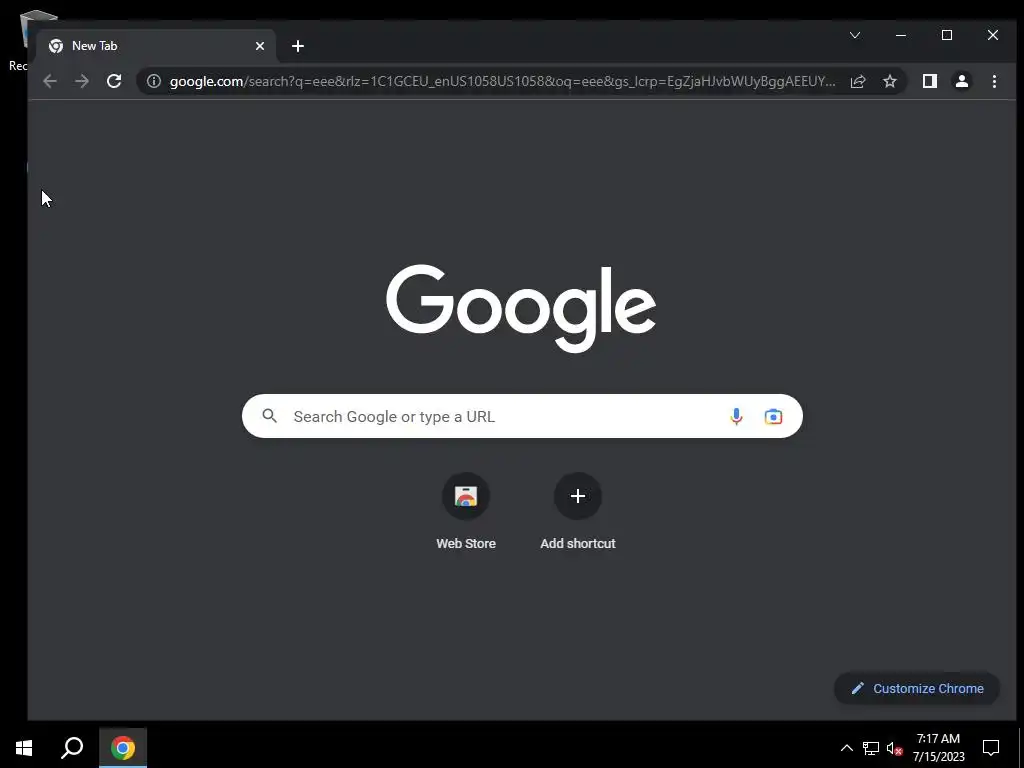
Task: Reload the current page
Action: pos(114,81)
